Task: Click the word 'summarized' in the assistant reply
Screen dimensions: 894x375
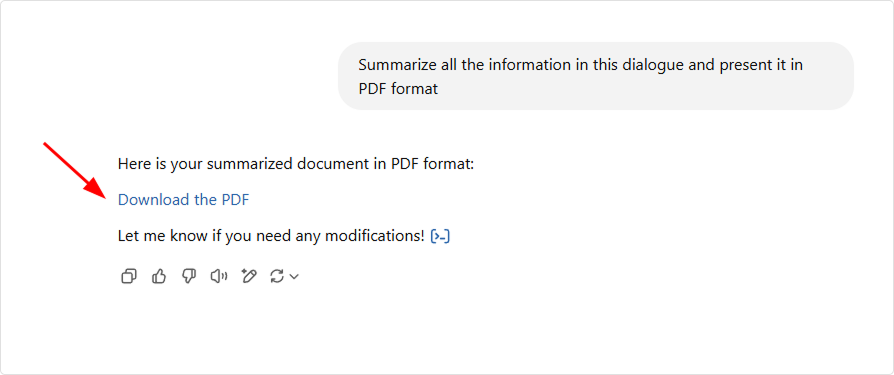Action: (x=251, y=164)
